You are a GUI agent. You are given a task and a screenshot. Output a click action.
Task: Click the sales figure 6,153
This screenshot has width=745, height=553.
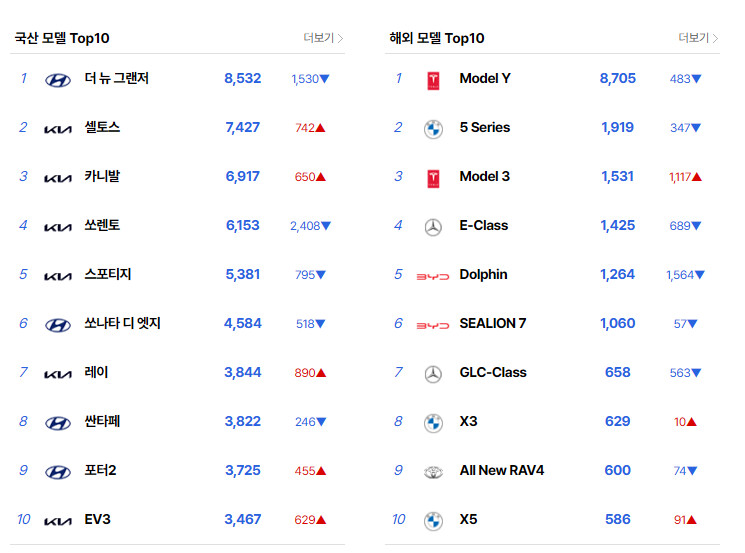[243, 225]
